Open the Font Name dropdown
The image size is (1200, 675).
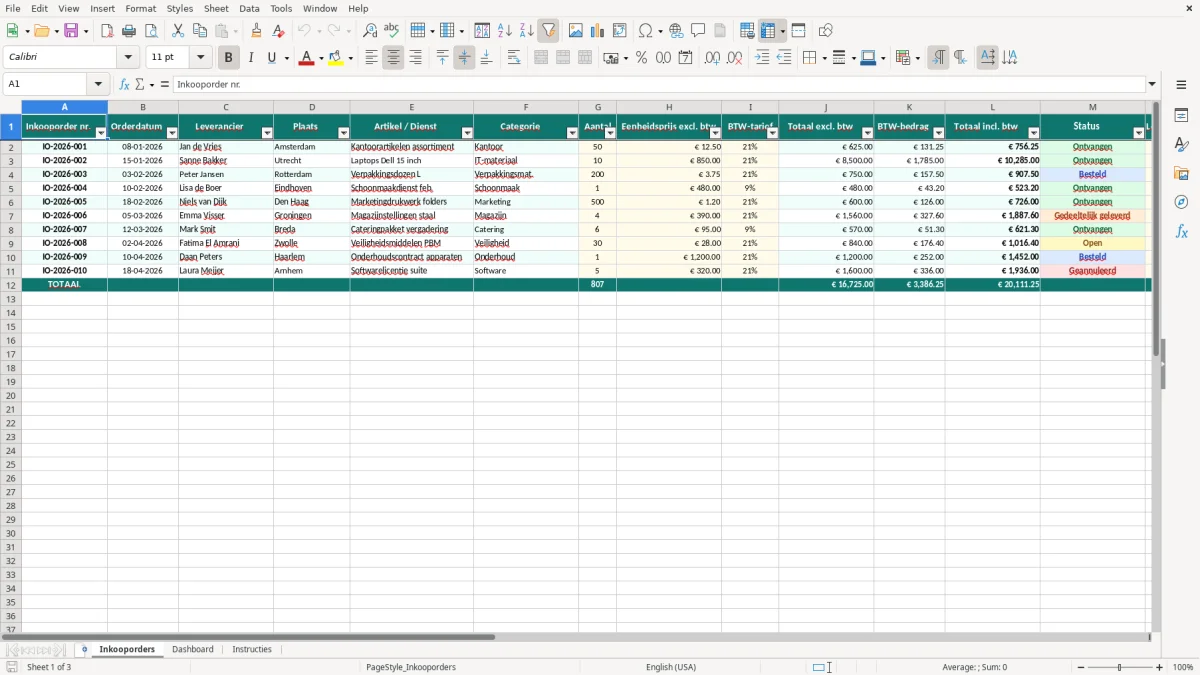tap(128, 58)
